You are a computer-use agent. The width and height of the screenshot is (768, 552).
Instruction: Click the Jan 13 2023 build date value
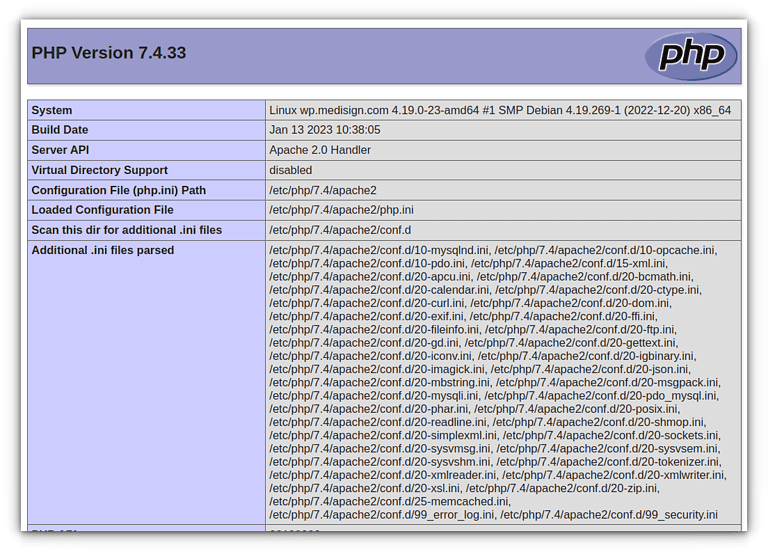click(x=324, y=130)
